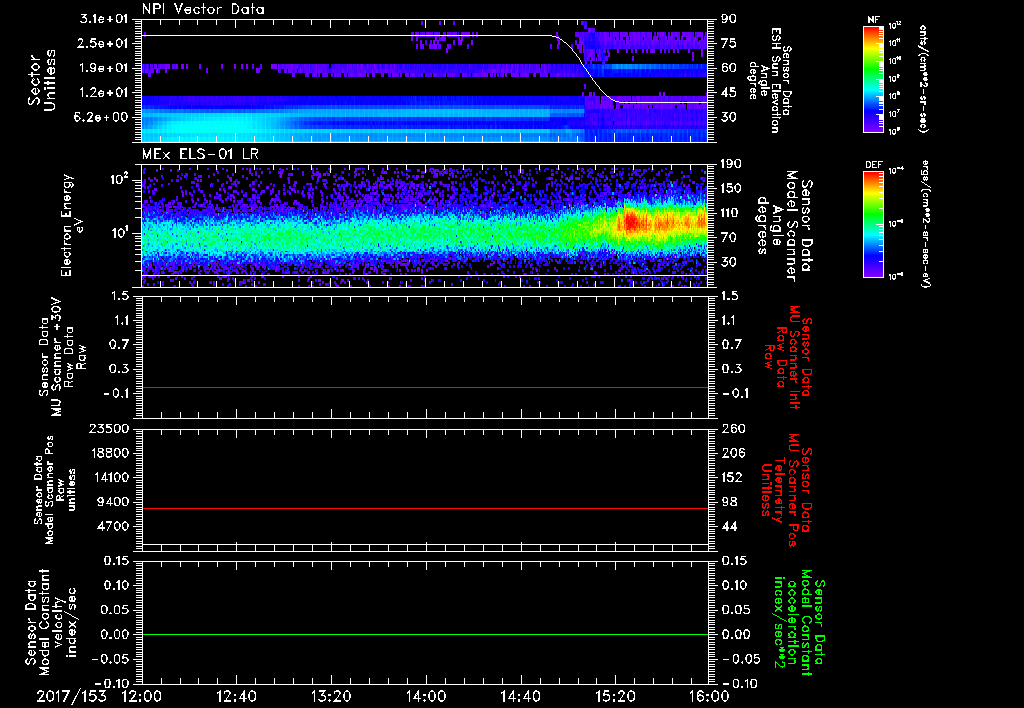Click the red scanner position telemetry line
Screen dimensions: 1024x708
pos(425,509)
